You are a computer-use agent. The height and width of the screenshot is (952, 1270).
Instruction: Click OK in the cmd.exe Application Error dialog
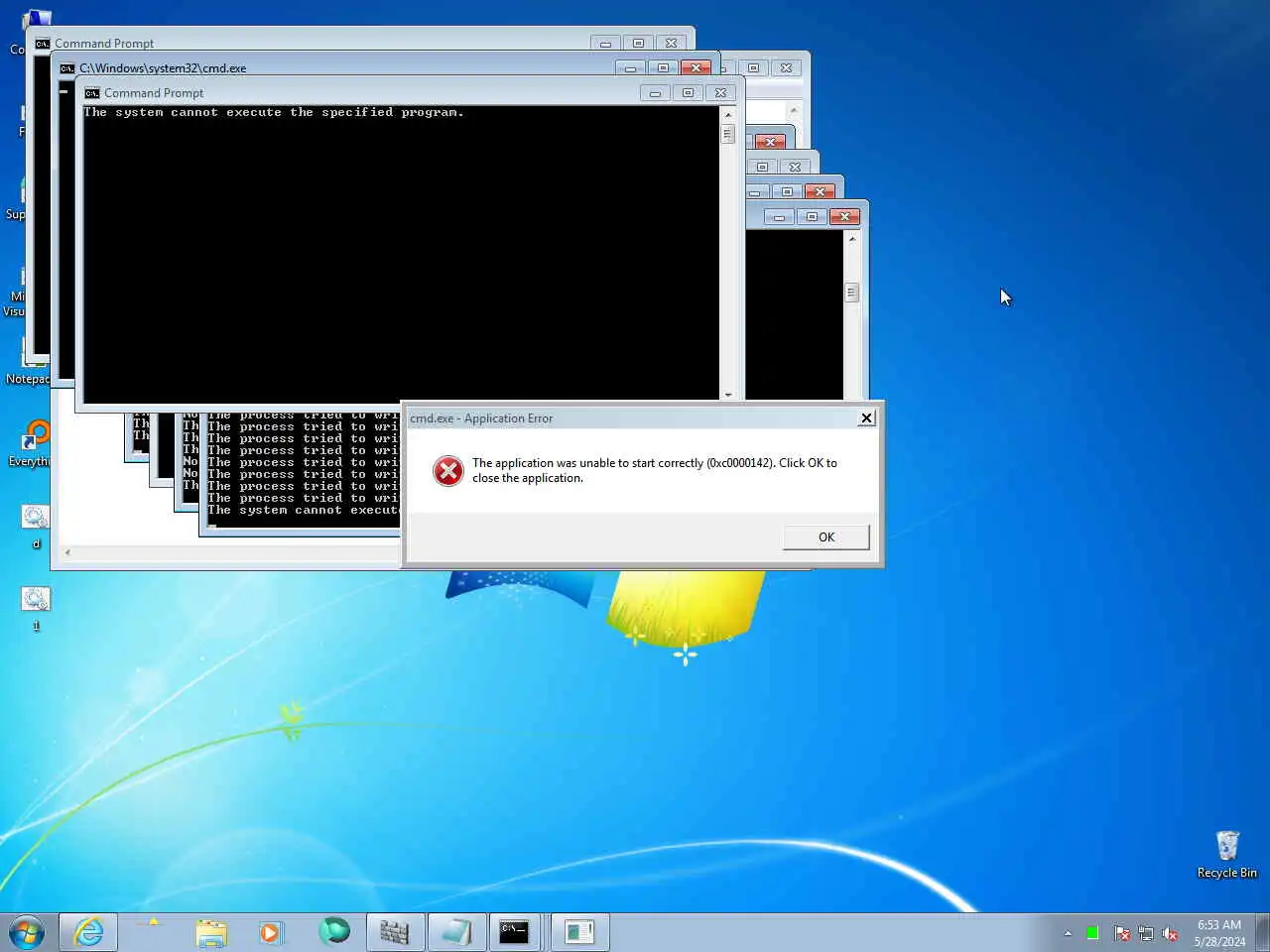point(825,536)
